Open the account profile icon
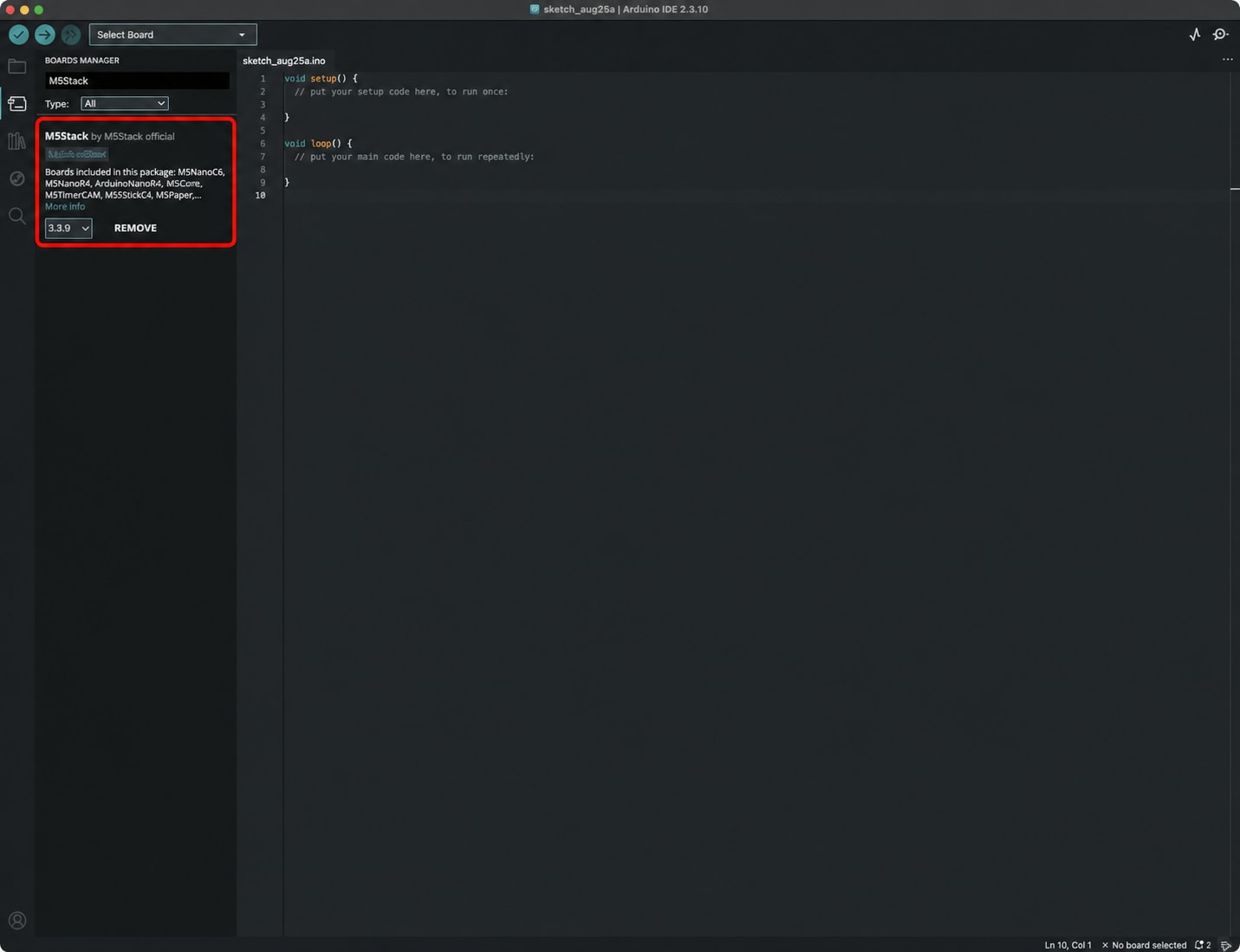This screenshot has width=1240, height=952. pos(17,921)
